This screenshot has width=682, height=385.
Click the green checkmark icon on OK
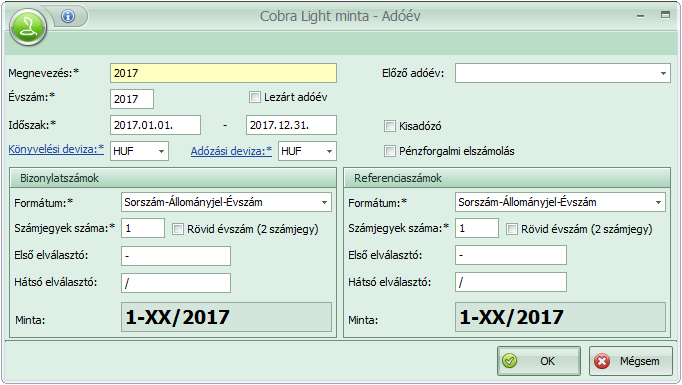(509, 361)
